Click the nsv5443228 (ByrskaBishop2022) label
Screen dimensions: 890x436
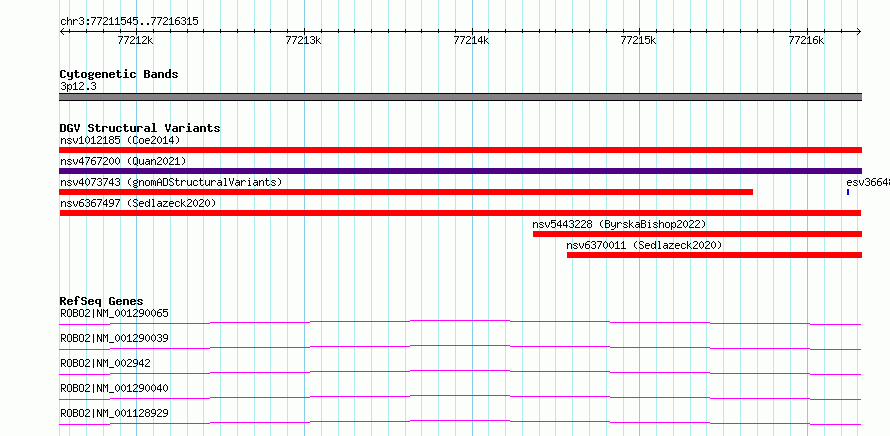pos(619,224)
